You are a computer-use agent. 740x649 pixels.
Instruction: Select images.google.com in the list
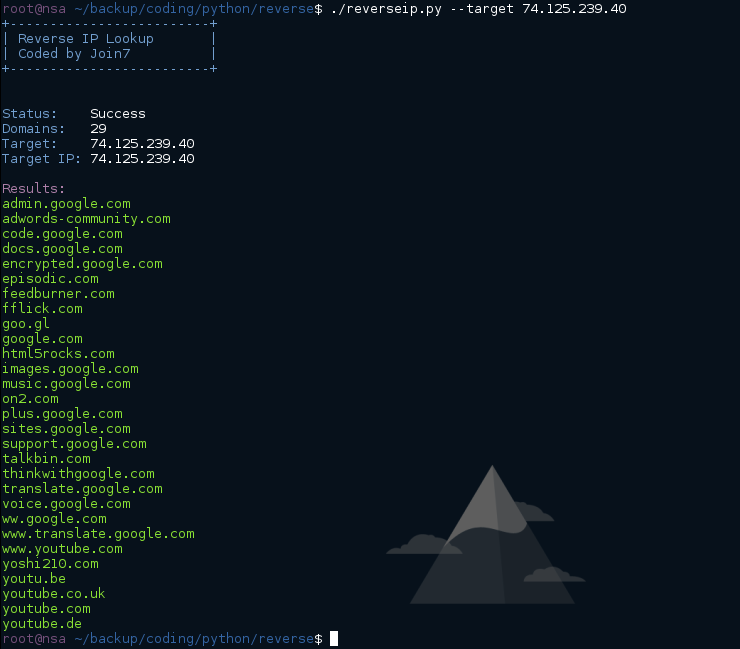(70, 369)
